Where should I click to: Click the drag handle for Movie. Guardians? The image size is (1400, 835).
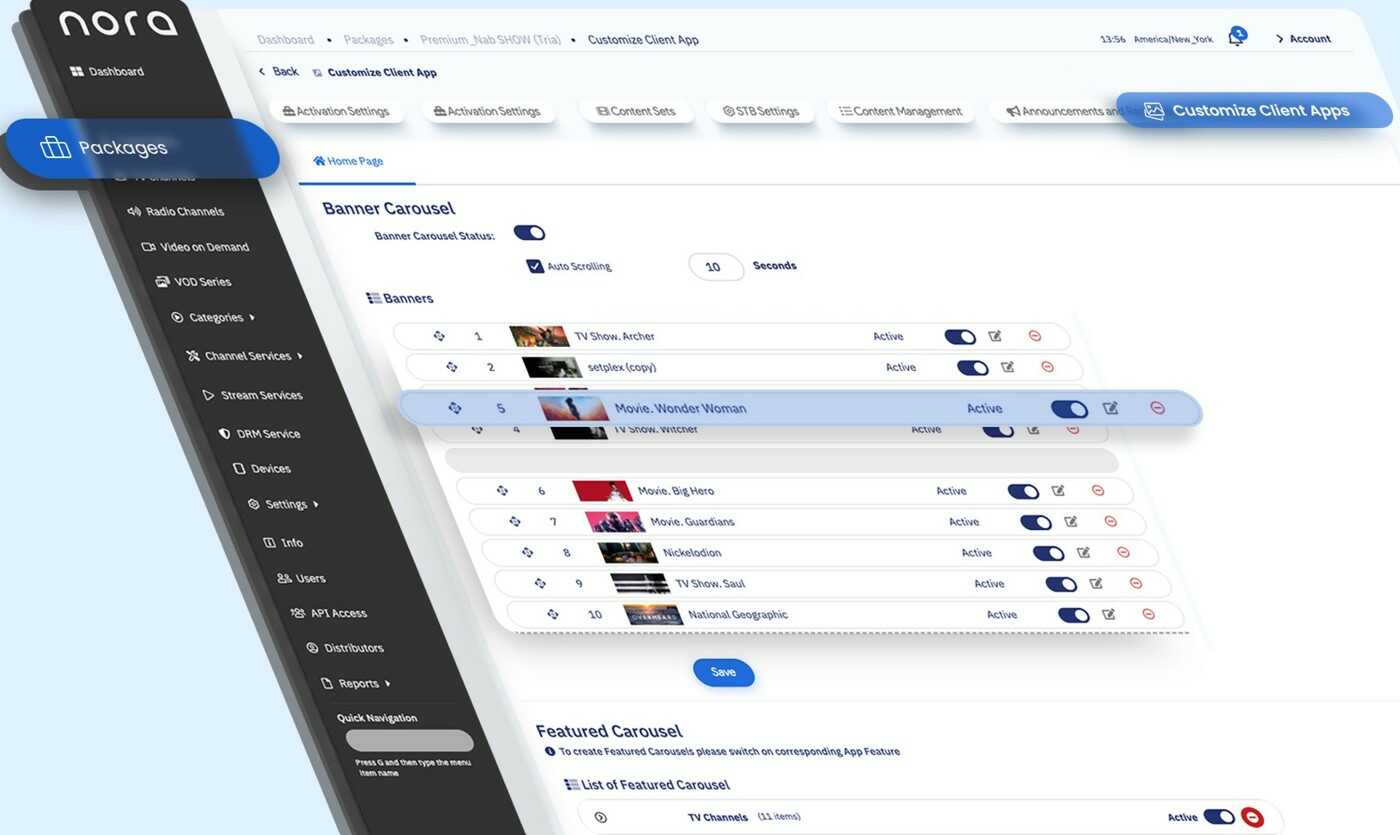point(515,522)
